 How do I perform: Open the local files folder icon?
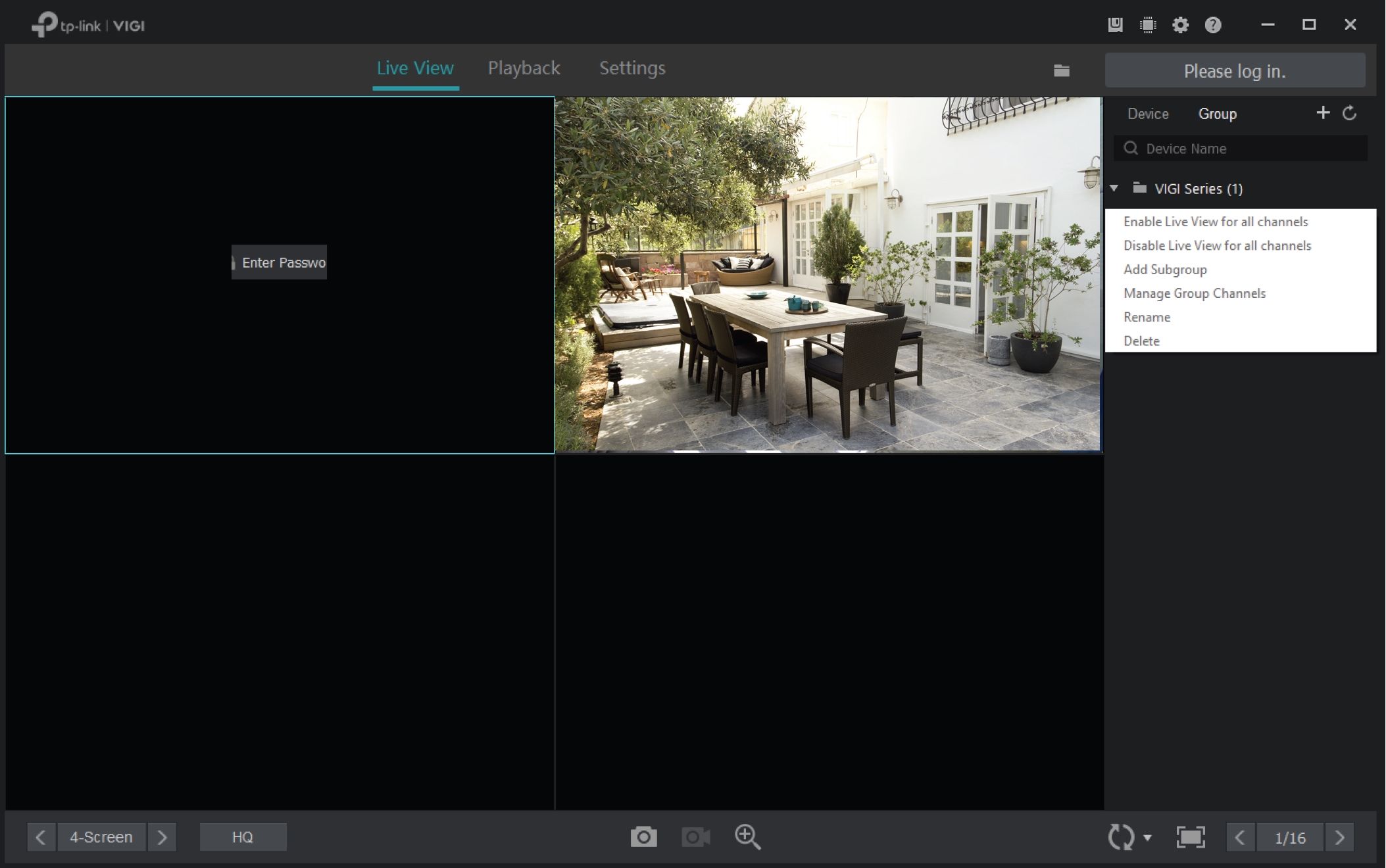(x=1061, y=71)
